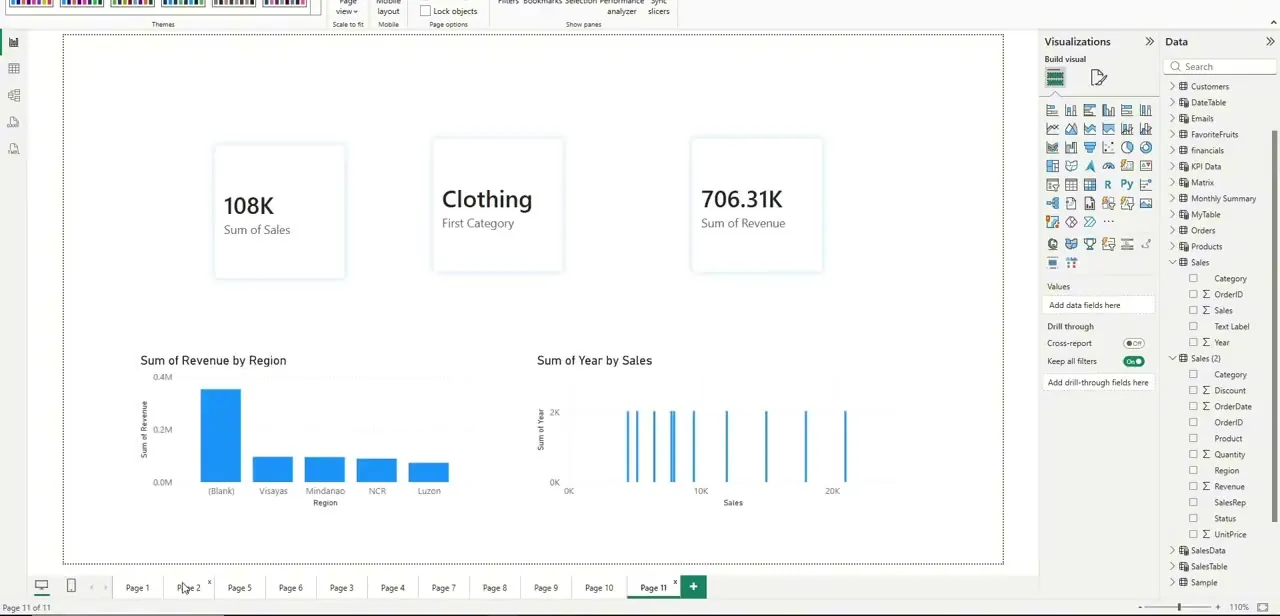Pick funnel chart visual
This screenshot has height=616, width=1280.
pyautogui.click(x=1090, y=148)
